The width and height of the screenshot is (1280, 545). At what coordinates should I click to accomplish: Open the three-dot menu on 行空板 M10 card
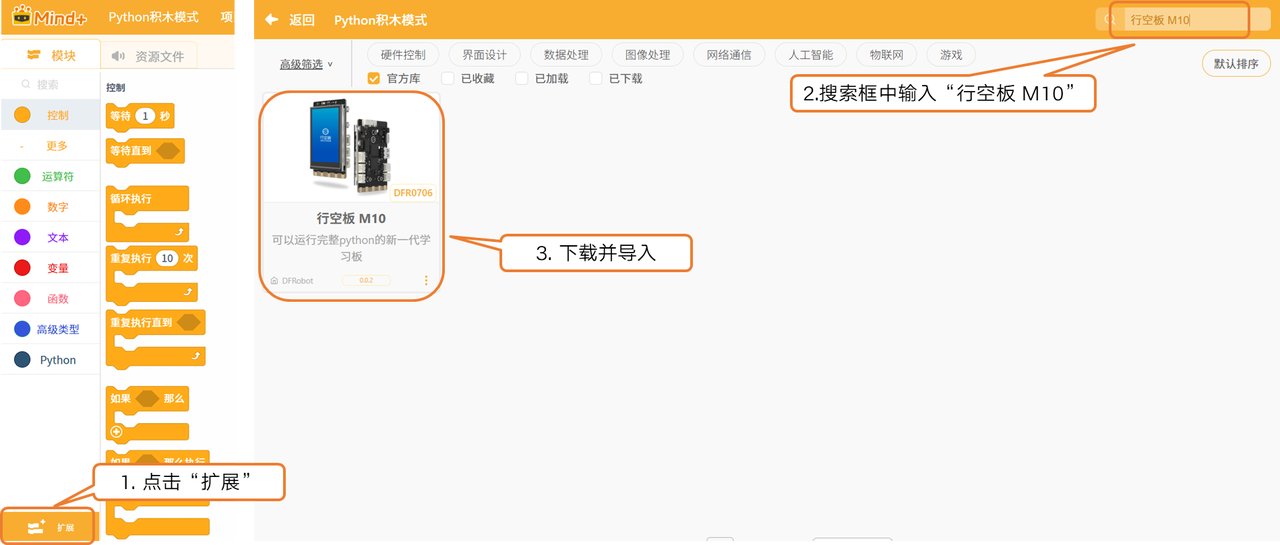tap(427, 280)
